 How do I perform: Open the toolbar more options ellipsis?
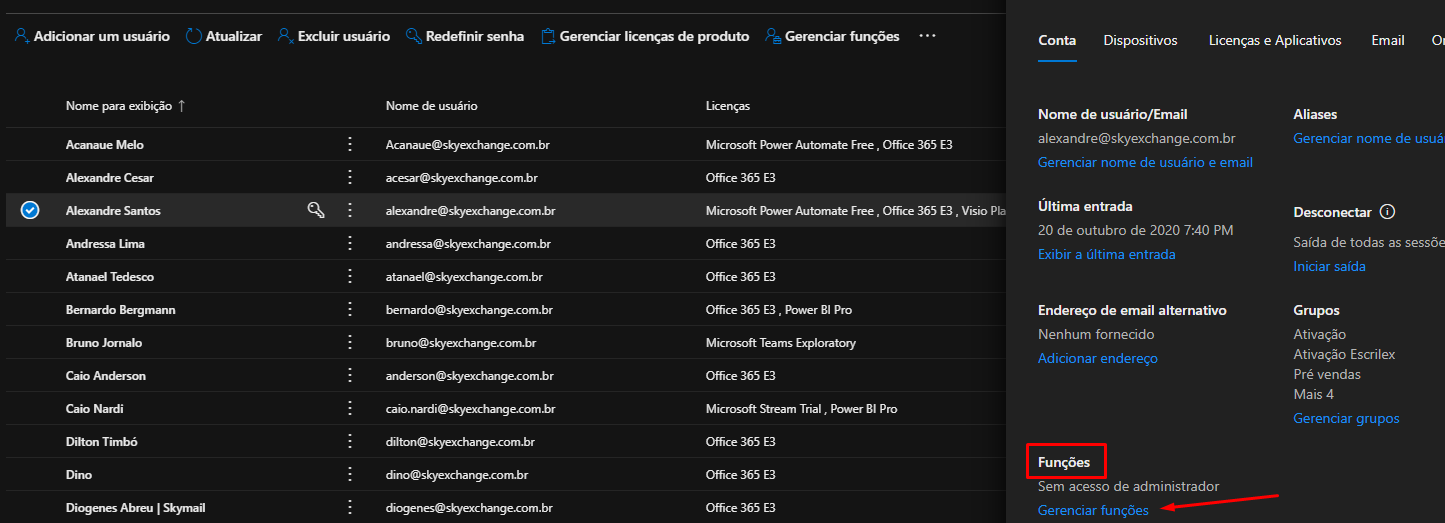[x=927, y=36]
